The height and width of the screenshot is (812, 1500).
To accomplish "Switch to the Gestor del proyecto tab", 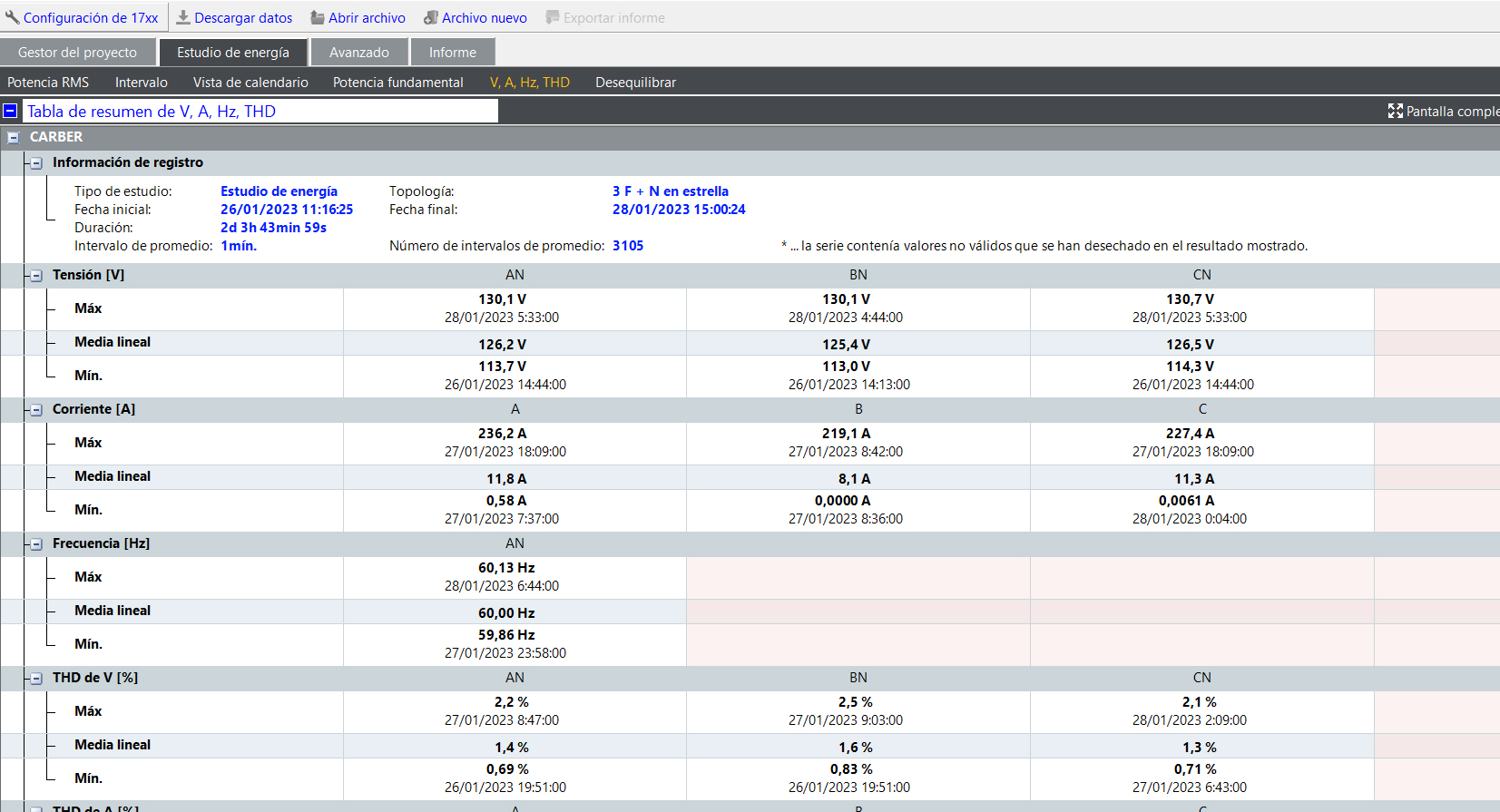I will click(77, 53).
